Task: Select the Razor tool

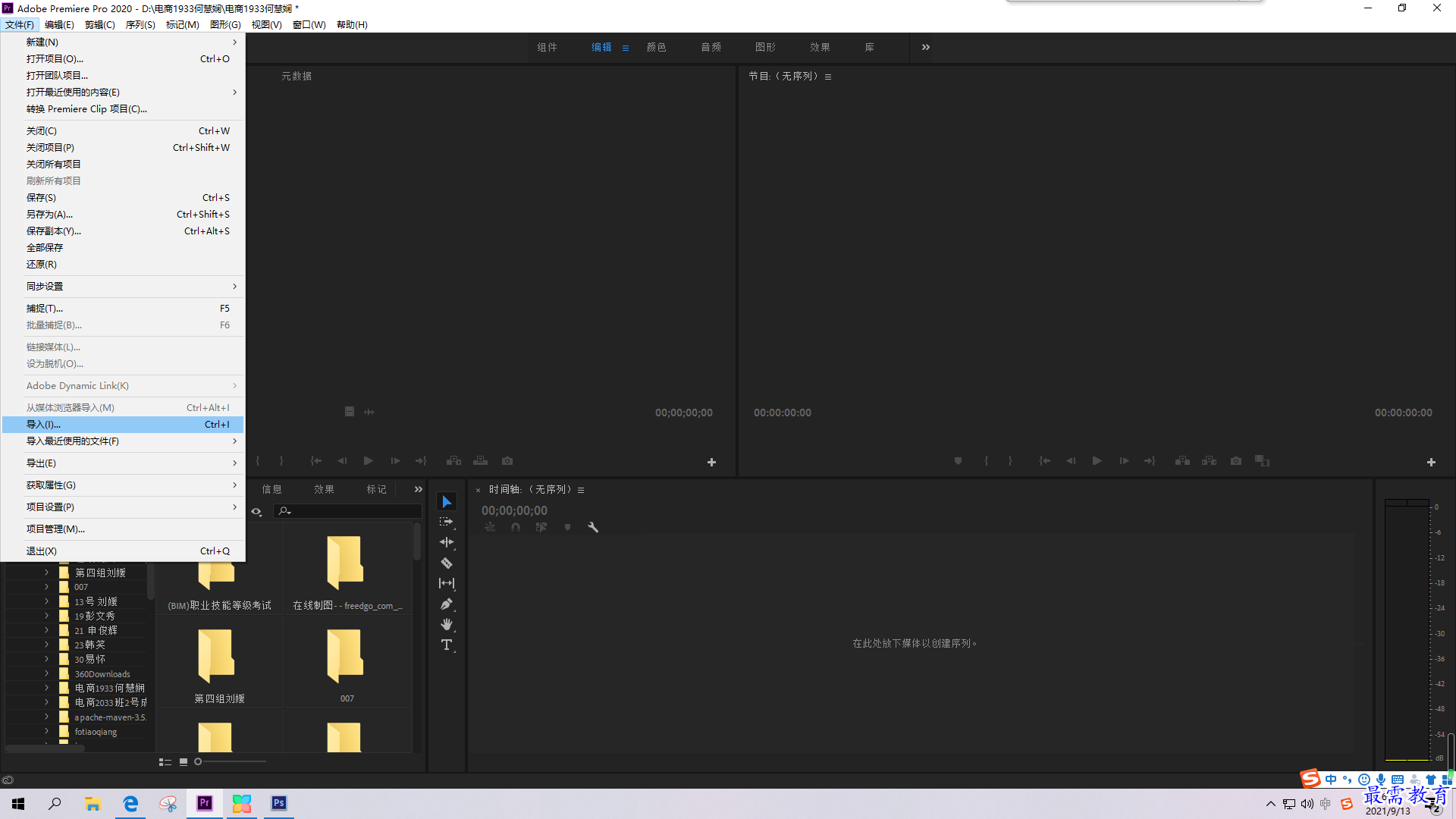Action: tap(447, 563)
